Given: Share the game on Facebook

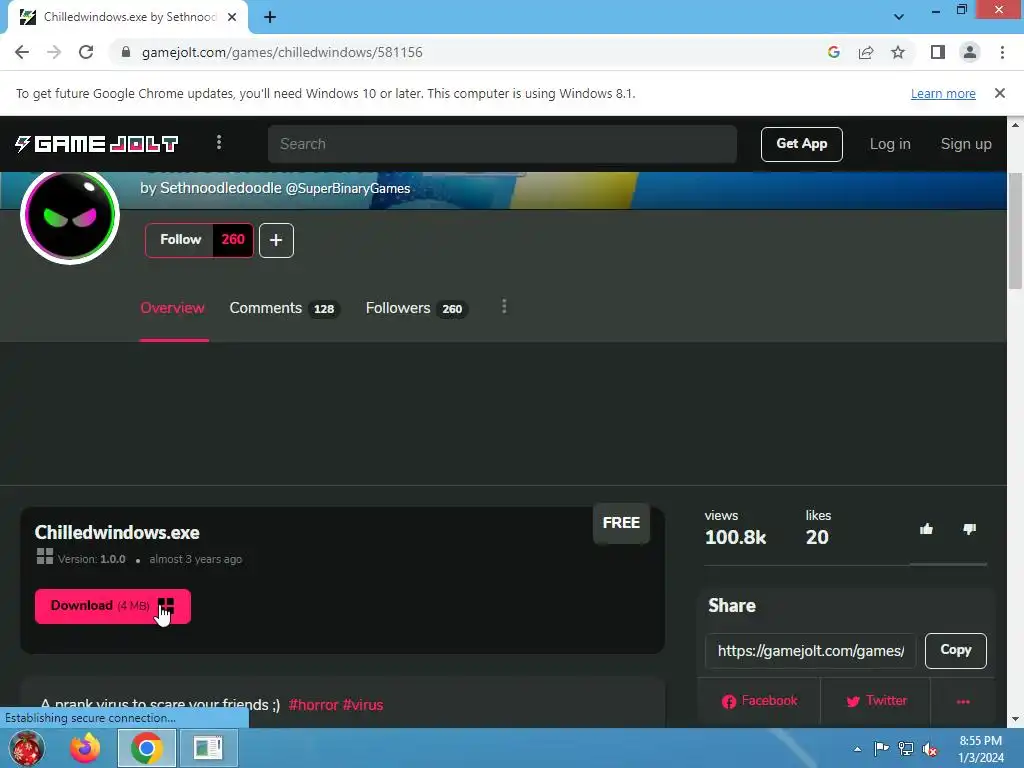Looking at the screenshot, I should coord(759,701).
